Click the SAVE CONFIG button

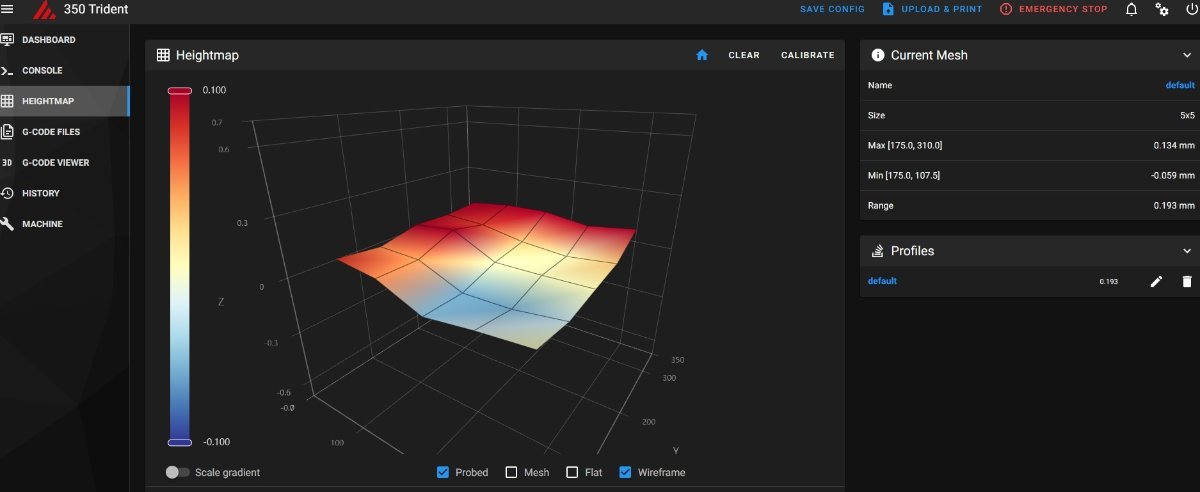(x=832, y=9)
